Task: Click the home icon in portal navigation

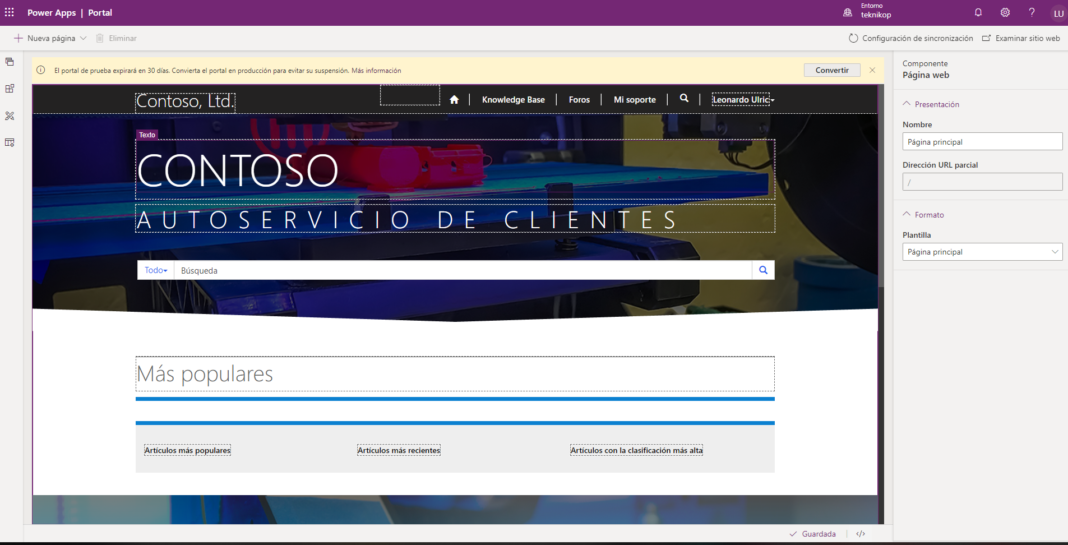Action: (454, 99)
